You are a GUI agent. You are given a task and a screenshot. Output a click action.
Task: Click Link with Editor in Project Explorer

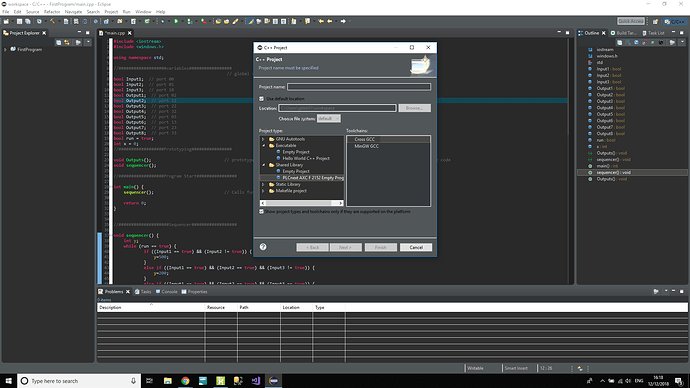pyautogui.click(x=67, y=42)
